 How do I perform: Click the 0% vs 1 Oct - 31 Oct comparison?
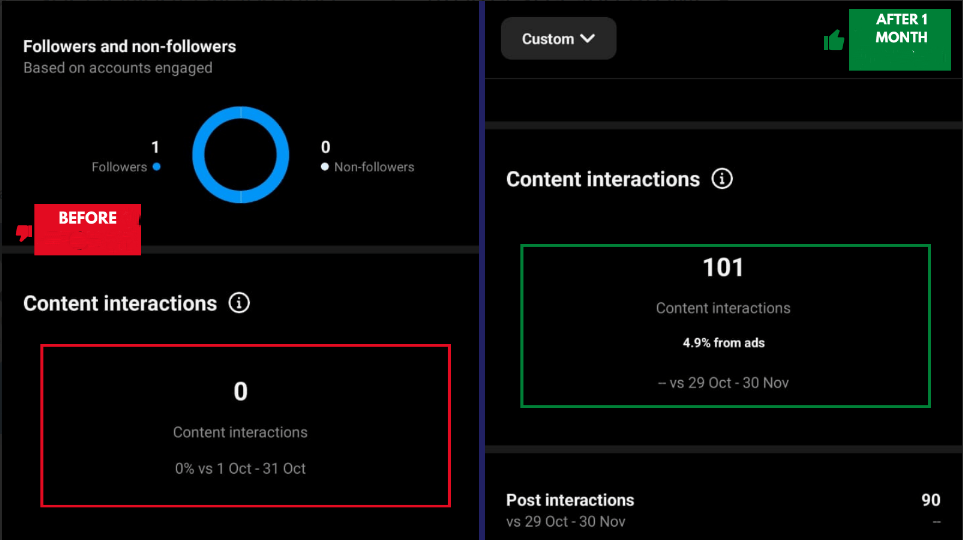click(240, 468)
